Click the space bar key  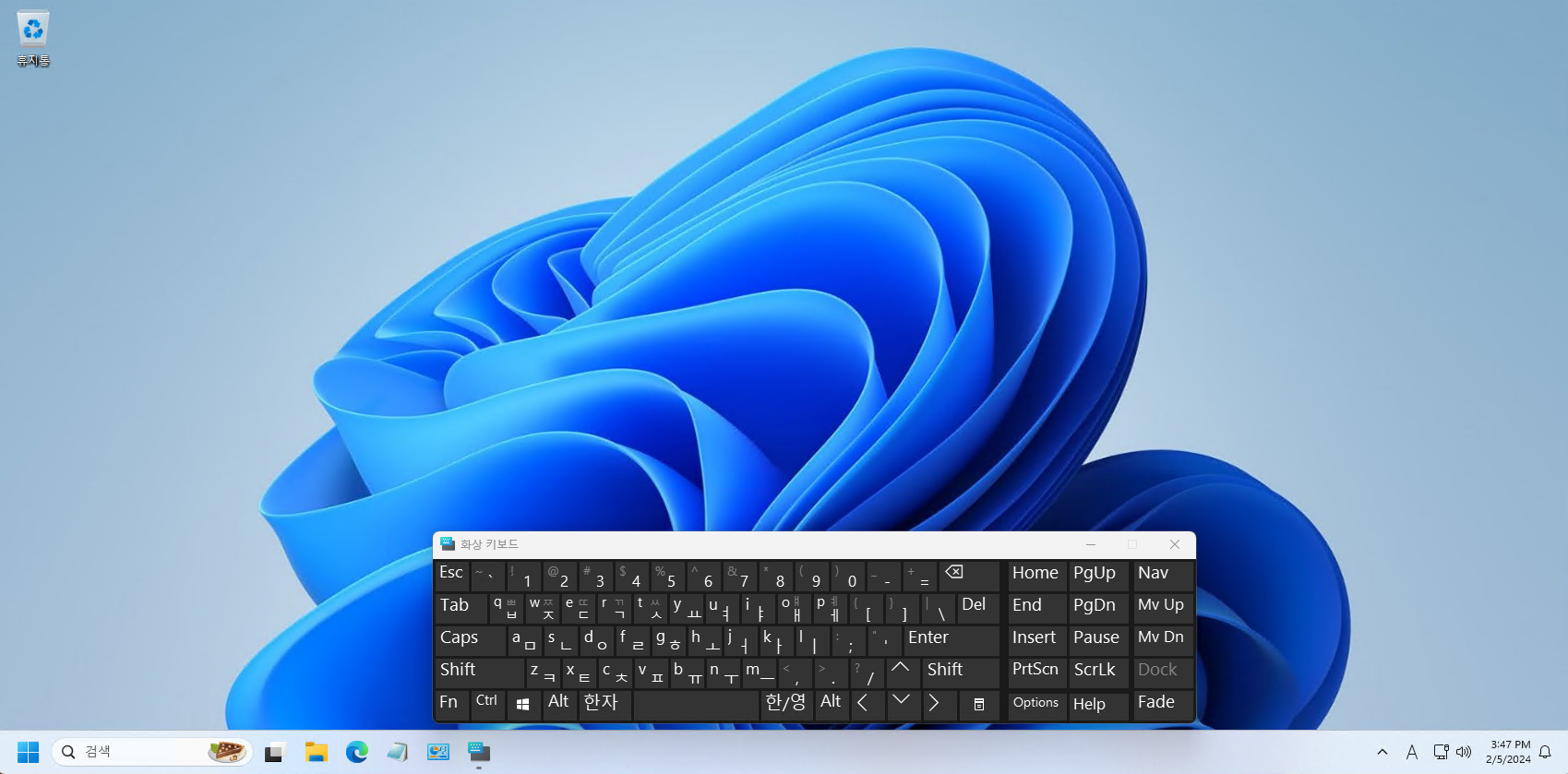point(696,705)
